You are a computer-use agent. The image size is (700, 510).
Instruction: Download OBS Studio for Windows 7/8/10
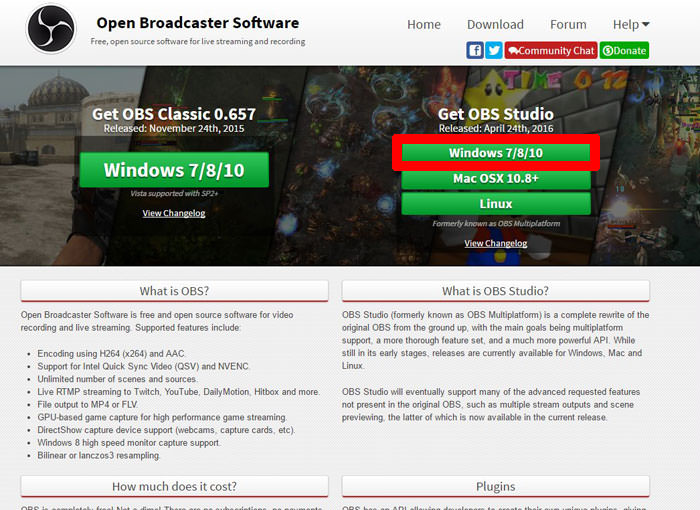pos(496,153)
